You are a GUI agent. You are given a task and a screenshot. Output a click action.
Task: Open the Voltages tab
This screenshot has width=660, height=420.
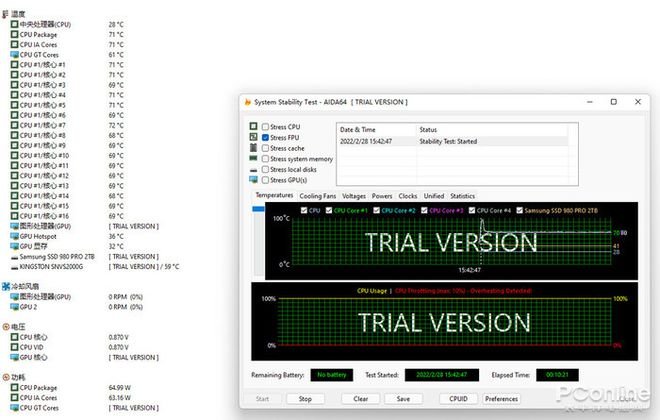[x=354, y=196]
